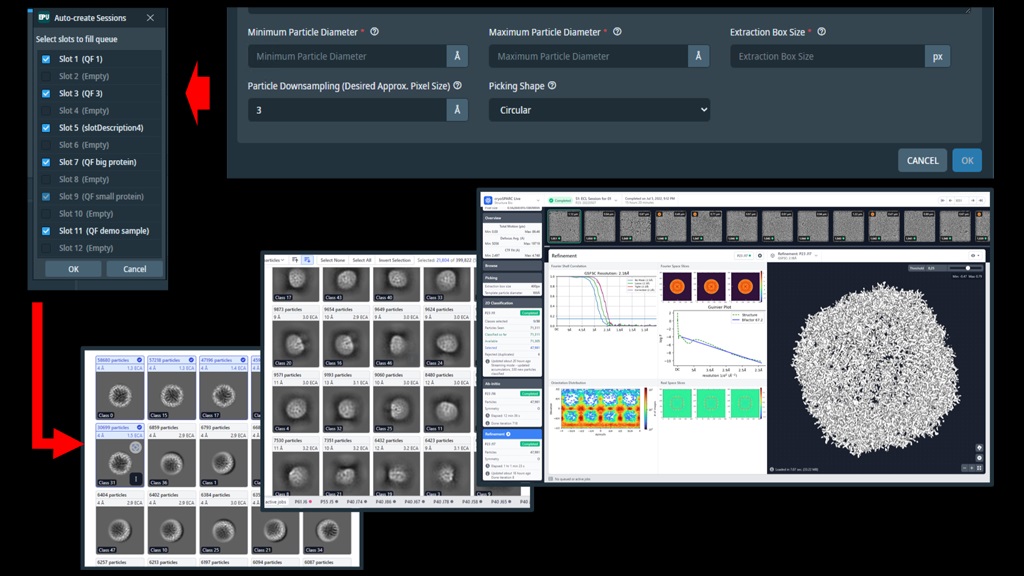Toggle Slot 11 (QF demo sample) checkbox
This screenshot has width=1024, height=576.
[x=46, y=231]
